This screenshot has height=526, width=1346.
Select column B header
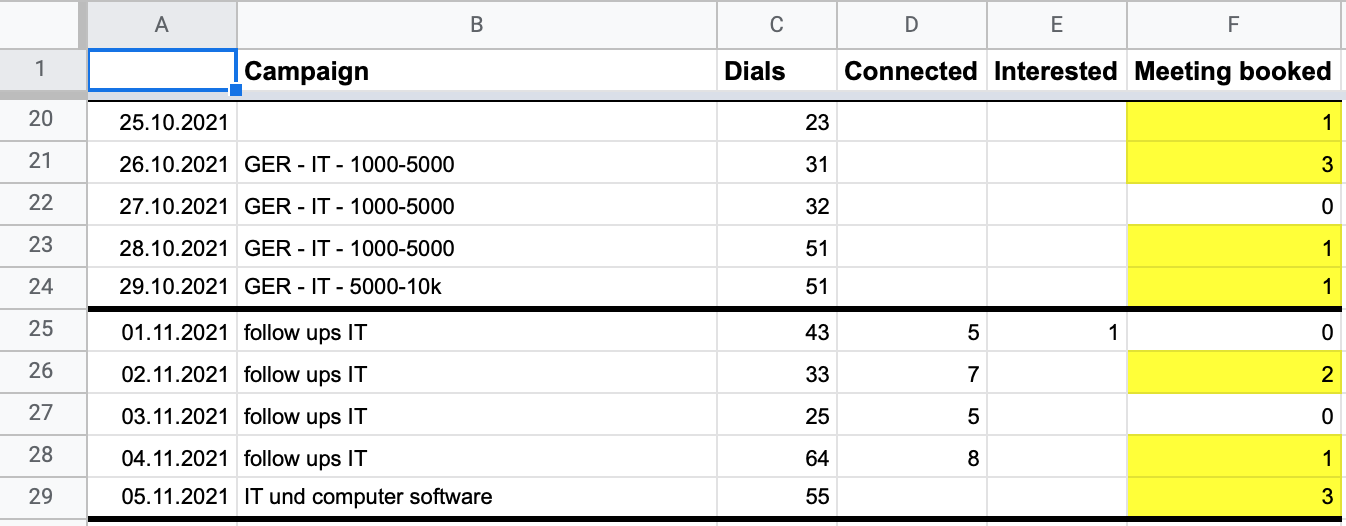click(x=476, y=25)
